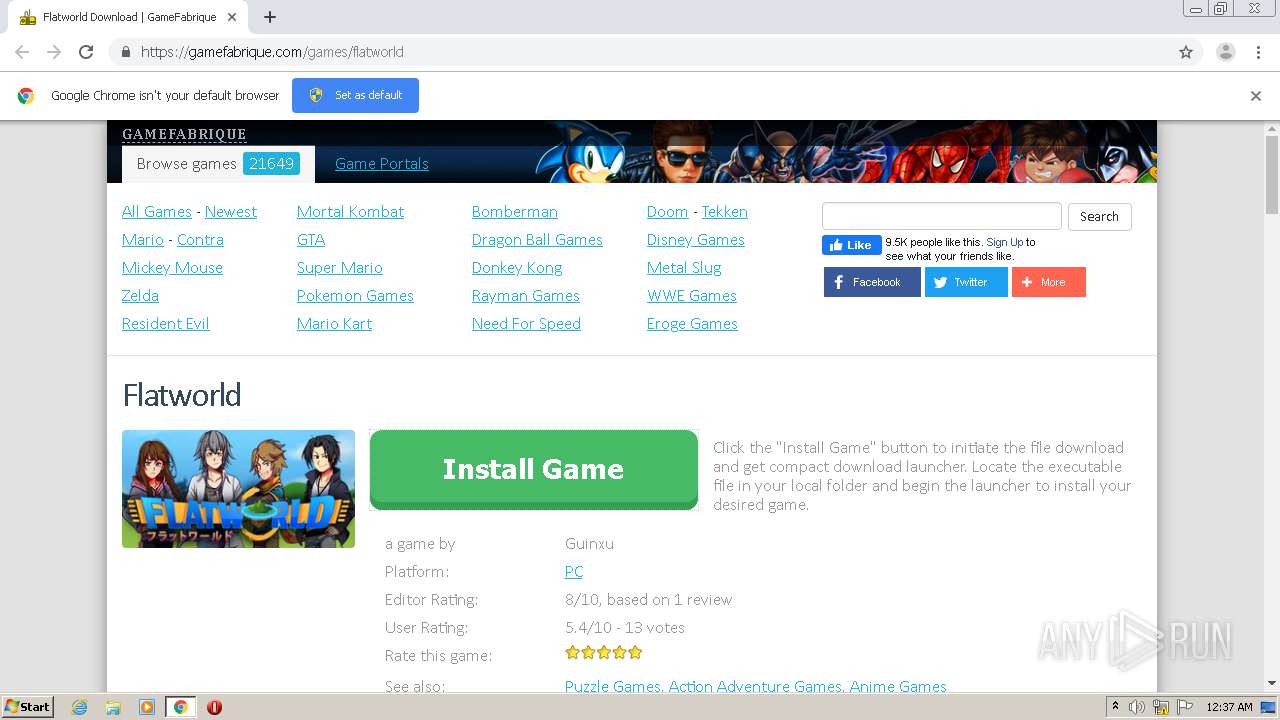Viewport: 1280px width, 720px height.
Task: Click the volume icon in system tray
Action: (x=1137, y=707)
